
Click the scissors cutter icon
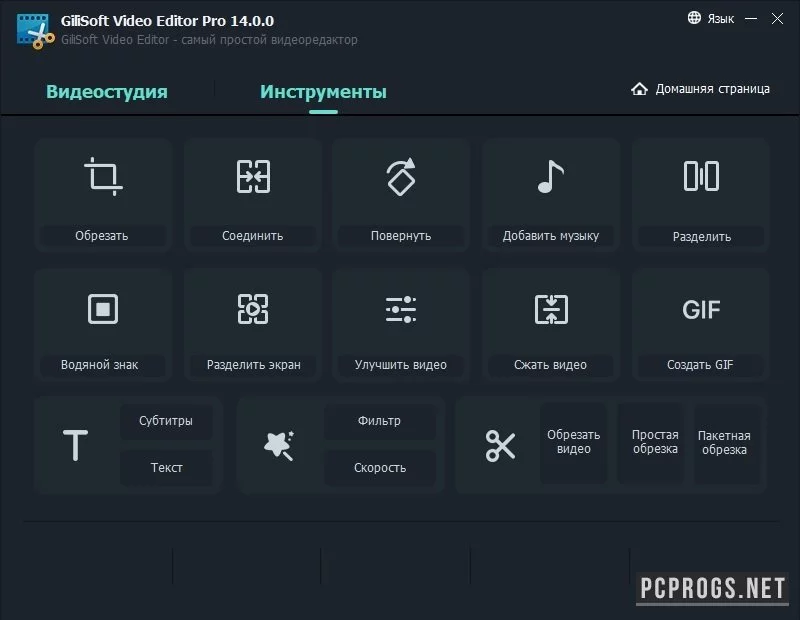[500, 446]
